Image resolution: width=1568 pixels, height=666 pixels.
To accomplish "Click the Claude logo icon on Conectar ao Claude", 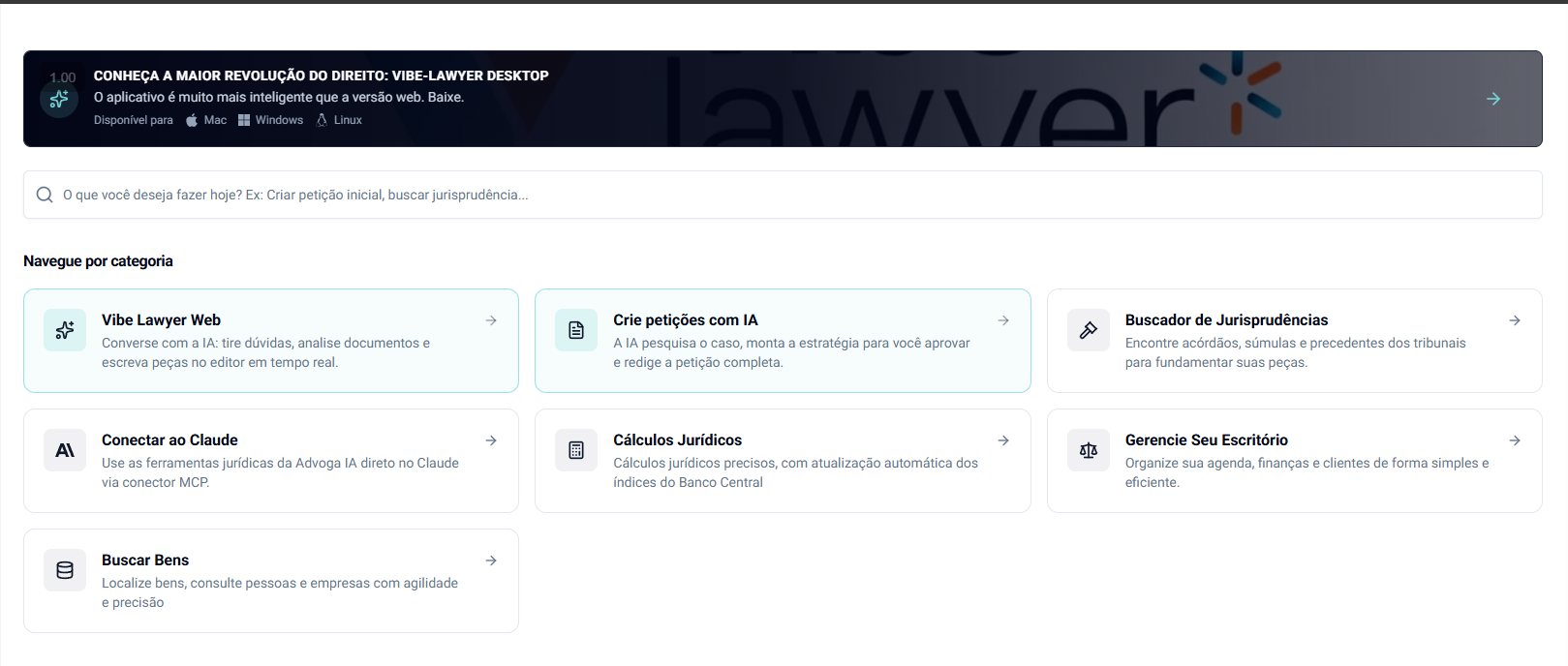I will point(65,450).
